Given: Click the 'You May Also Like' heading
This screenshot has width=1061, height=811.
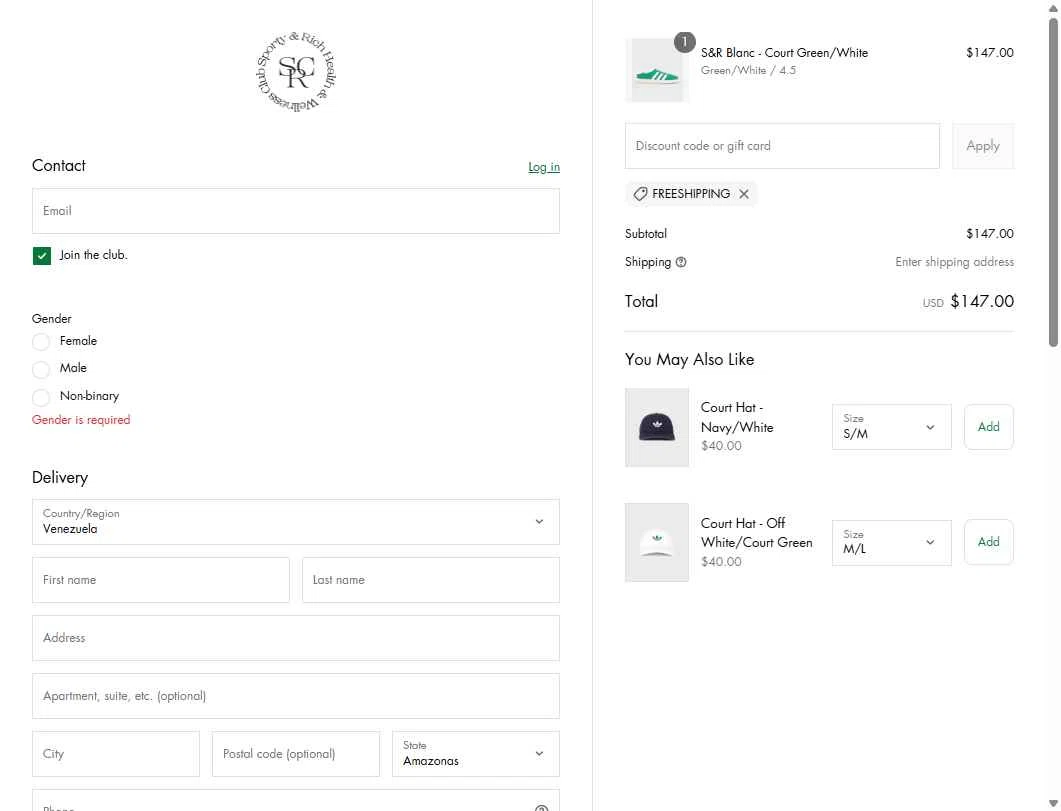Looking at the screenshot, I should click(689, 360).
